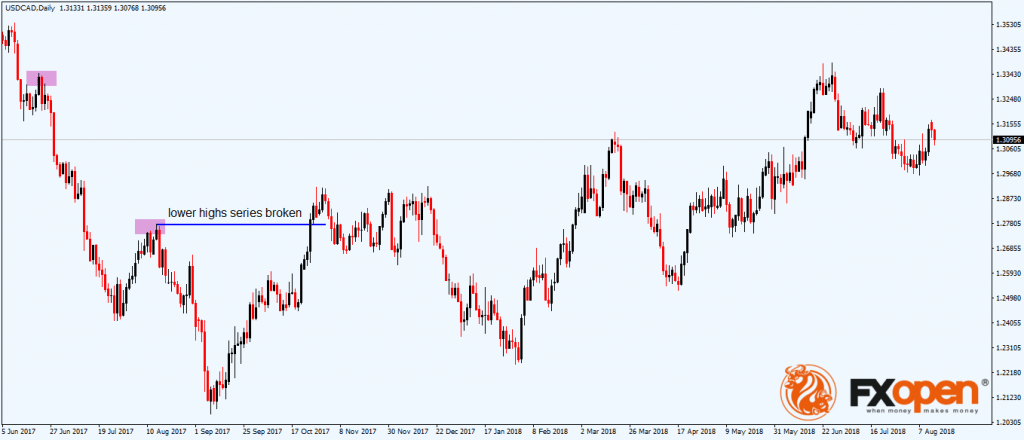Image resolution: width=1024 pixels, height=440 pixels.
Task: Click the 1.35305 price axis label
Action: 1006,24
